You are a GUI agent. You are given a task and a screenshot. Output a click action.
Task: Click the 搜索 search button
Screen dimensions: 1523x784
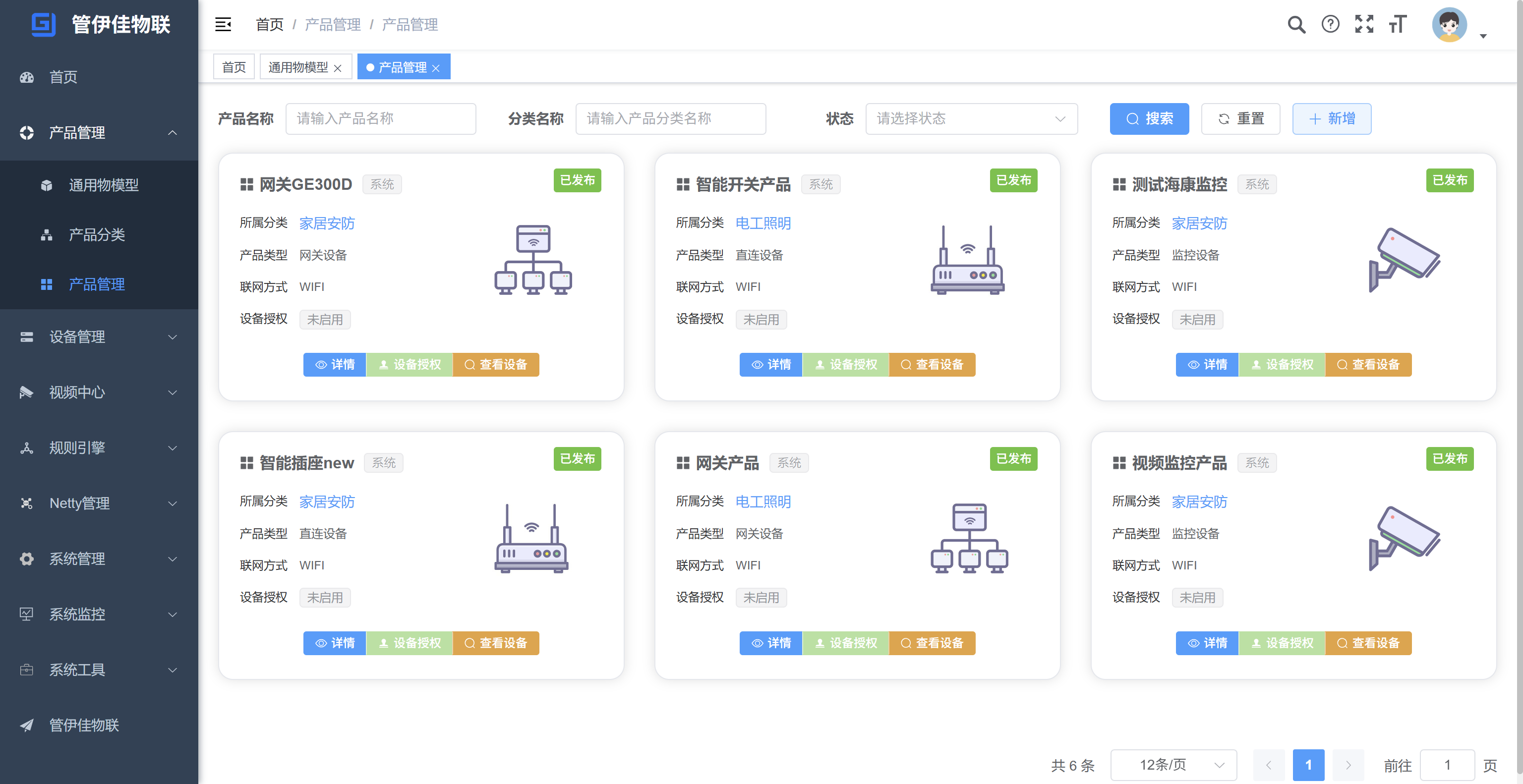(1149, 119)
